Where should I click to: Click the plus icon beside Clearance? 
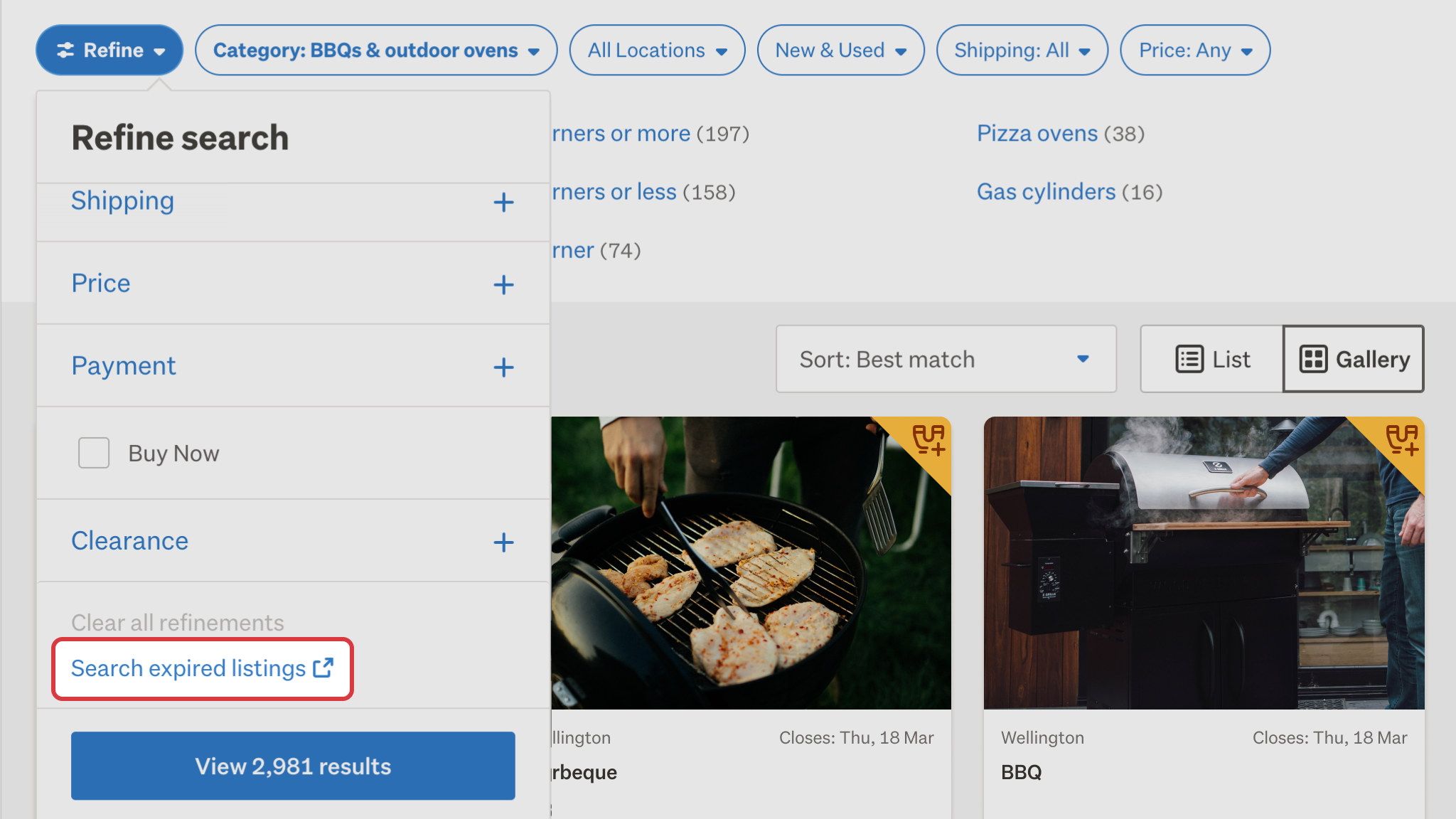coord(503,542)
